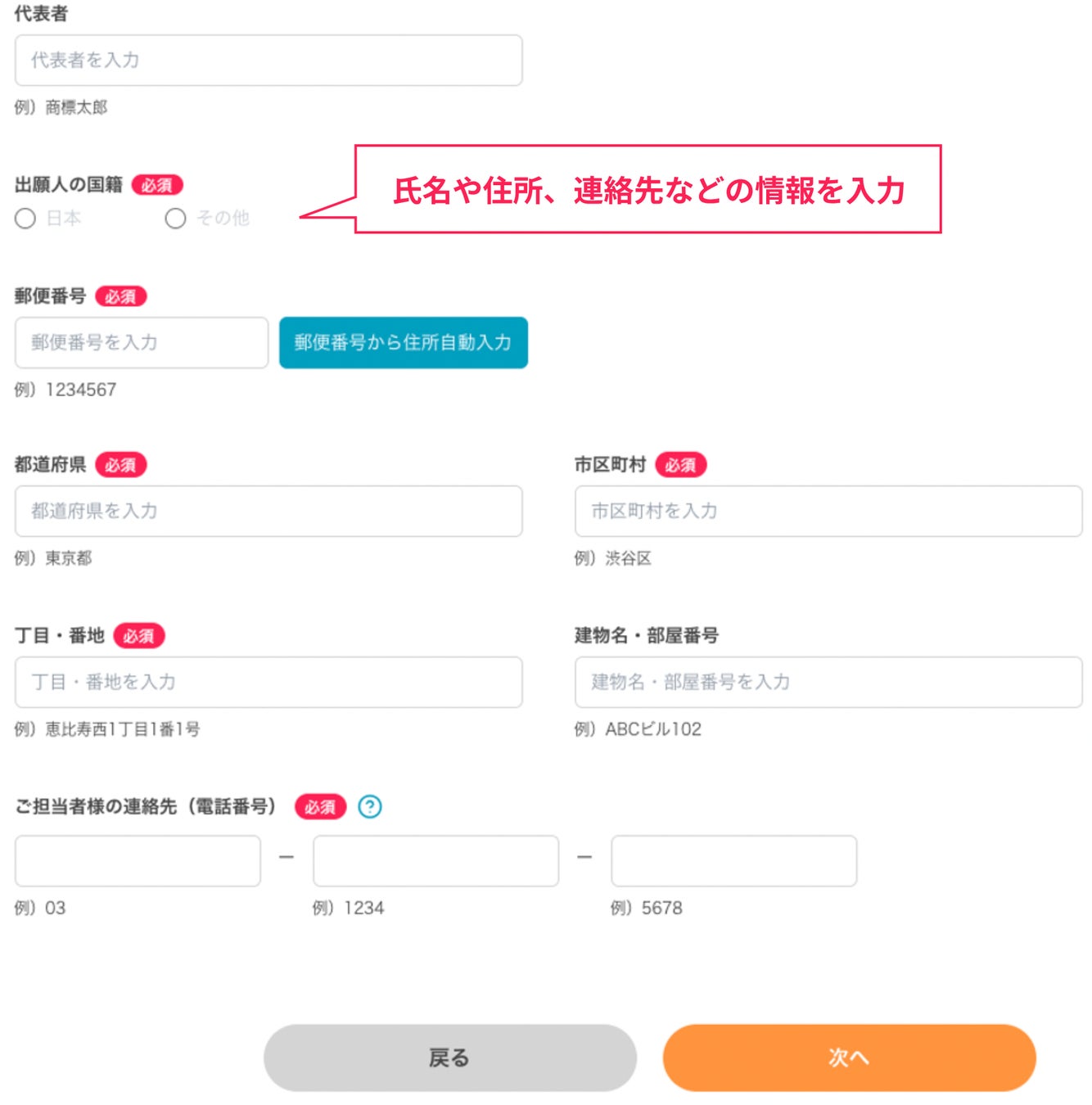
Task: Click the middle phone number field (例 1234)
Action: click(435, 860)
